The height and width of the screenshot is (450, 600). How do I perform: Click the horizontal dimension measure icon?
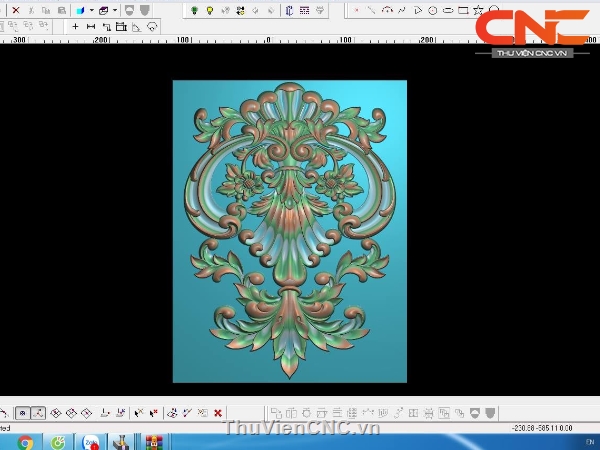point(91,26)
